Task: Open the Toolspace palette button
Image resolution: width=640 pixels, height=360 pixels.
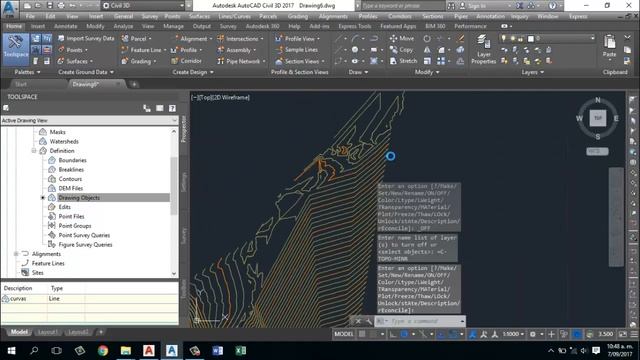Action: [16, 49]
